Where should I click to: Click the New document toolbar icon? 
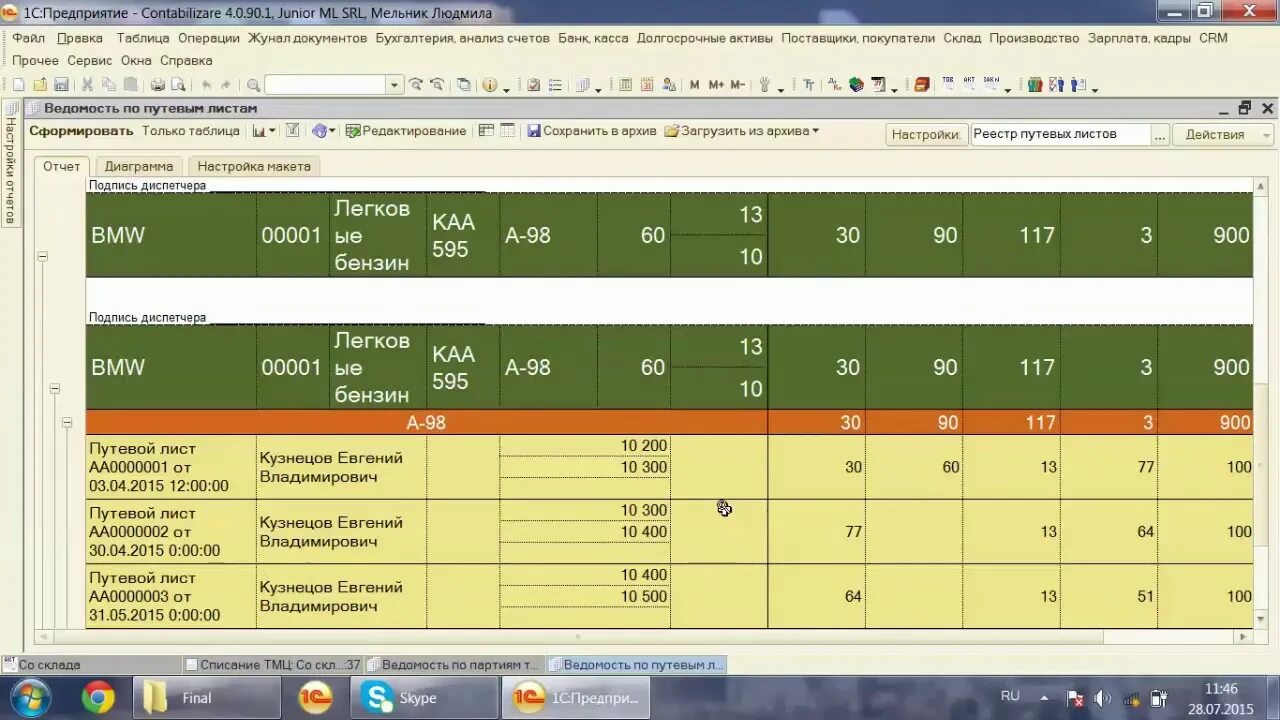19,85
